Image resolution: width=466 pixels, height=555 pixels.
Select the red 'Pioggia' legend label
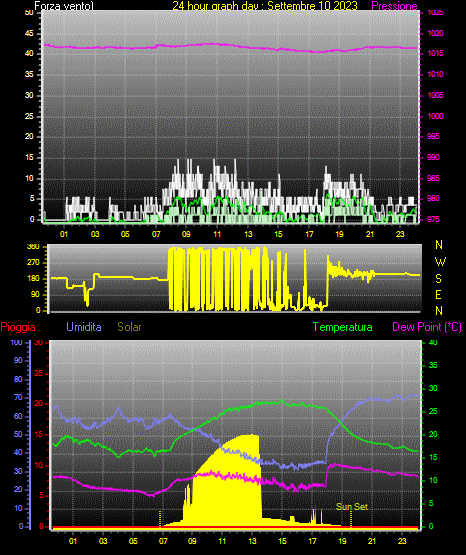(x=18, y=327)
